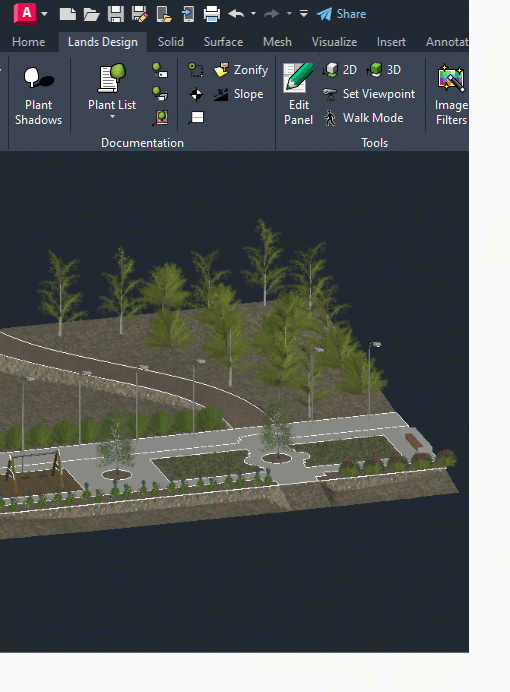Activate the Slope documentation tool

239,94
